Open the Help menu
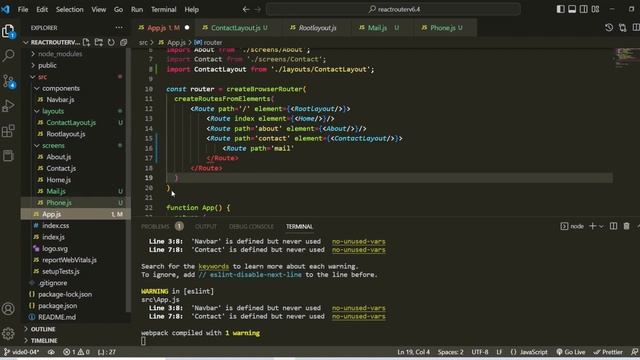The image size is (640, 360). pyautogui.click(x=191, y=9)
